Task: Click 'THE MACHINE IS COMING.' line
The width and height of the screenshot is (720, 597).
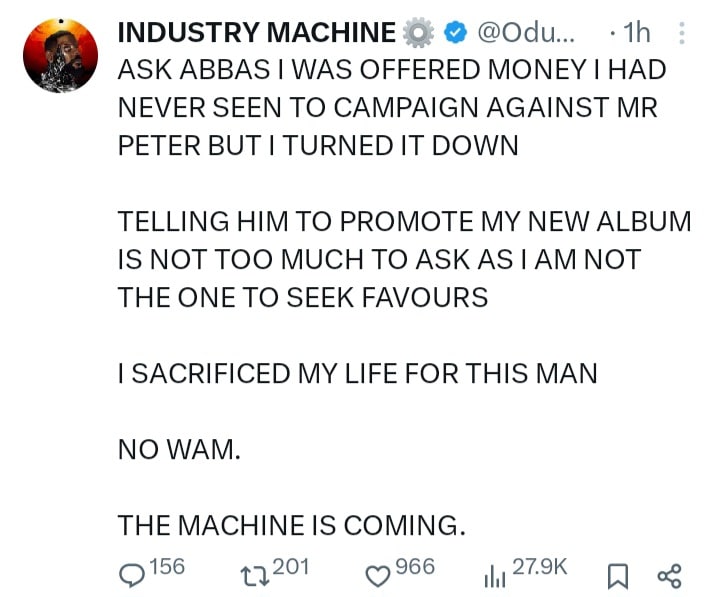Action: (291, 524)
